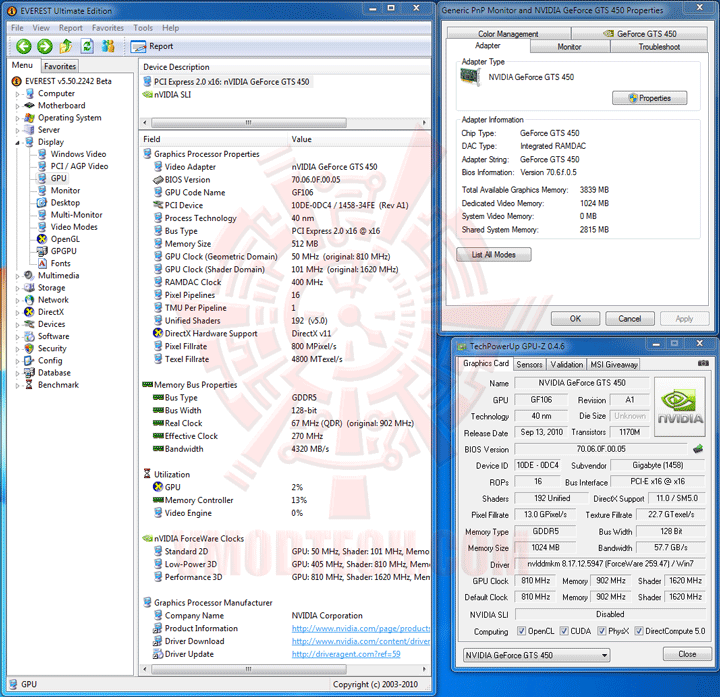This screenshot has height=697, width=720.
Task: Expand the Storage tree node
Action: (x=17, y=288)
